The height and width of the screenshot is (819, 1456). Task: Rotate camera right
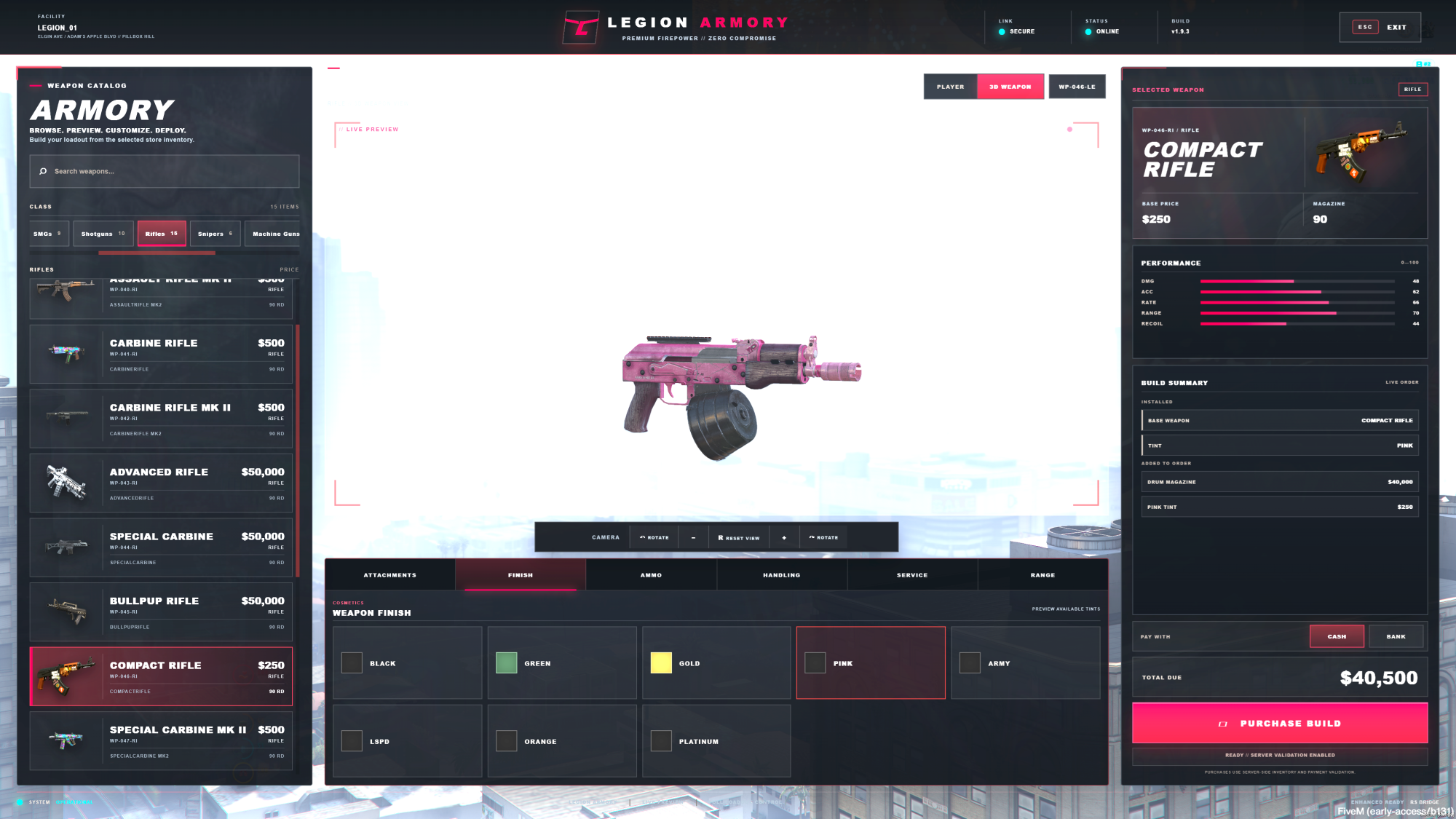coord(823,537)
